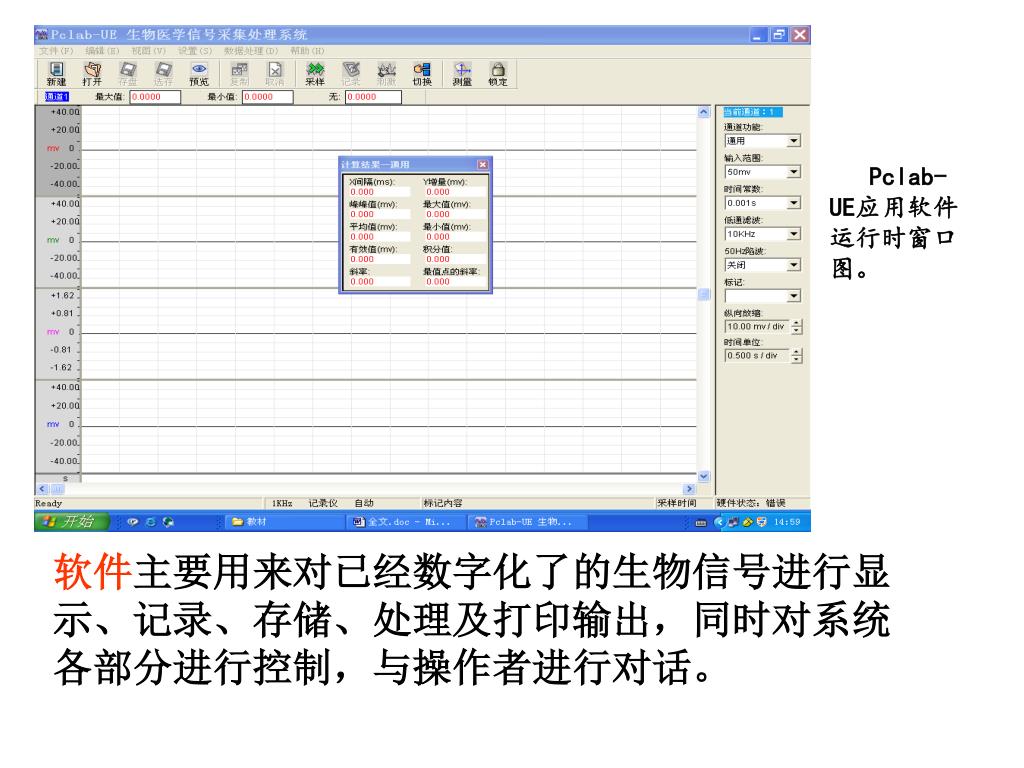Click the 复制 (Copy) toolbar icon
Viewport: 1024px width, 768px height.
pyautogui.click(x=240, y=74)
